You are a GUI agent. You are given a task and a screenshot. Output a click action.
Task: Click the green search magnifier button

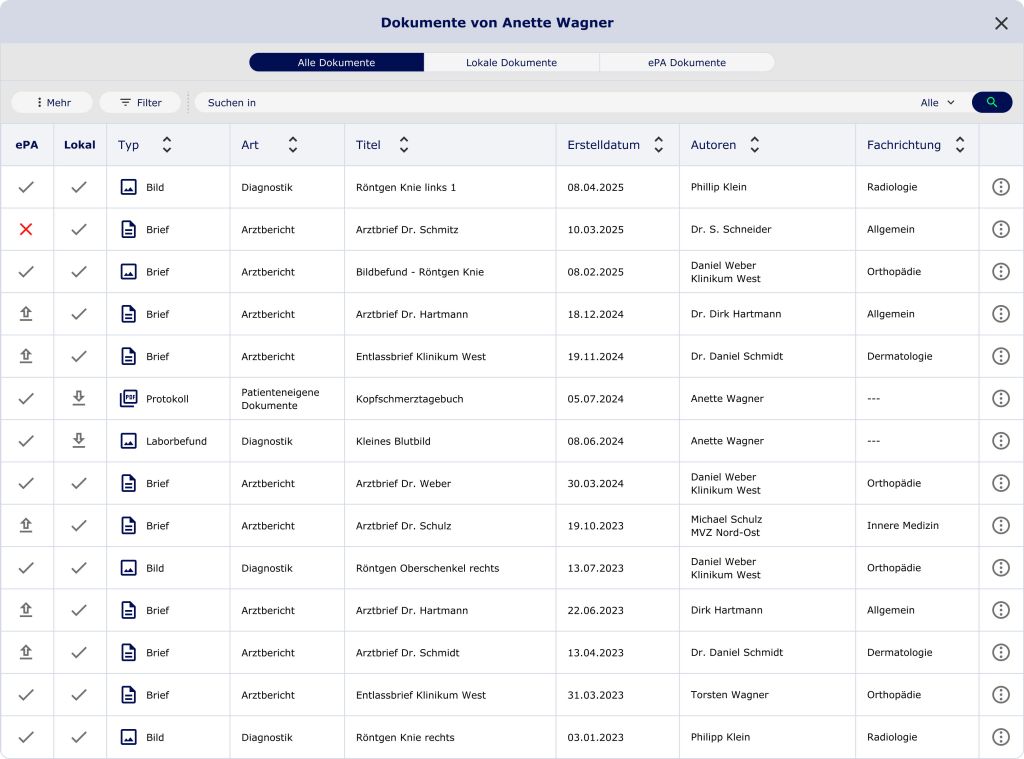(x=991, y=102)
